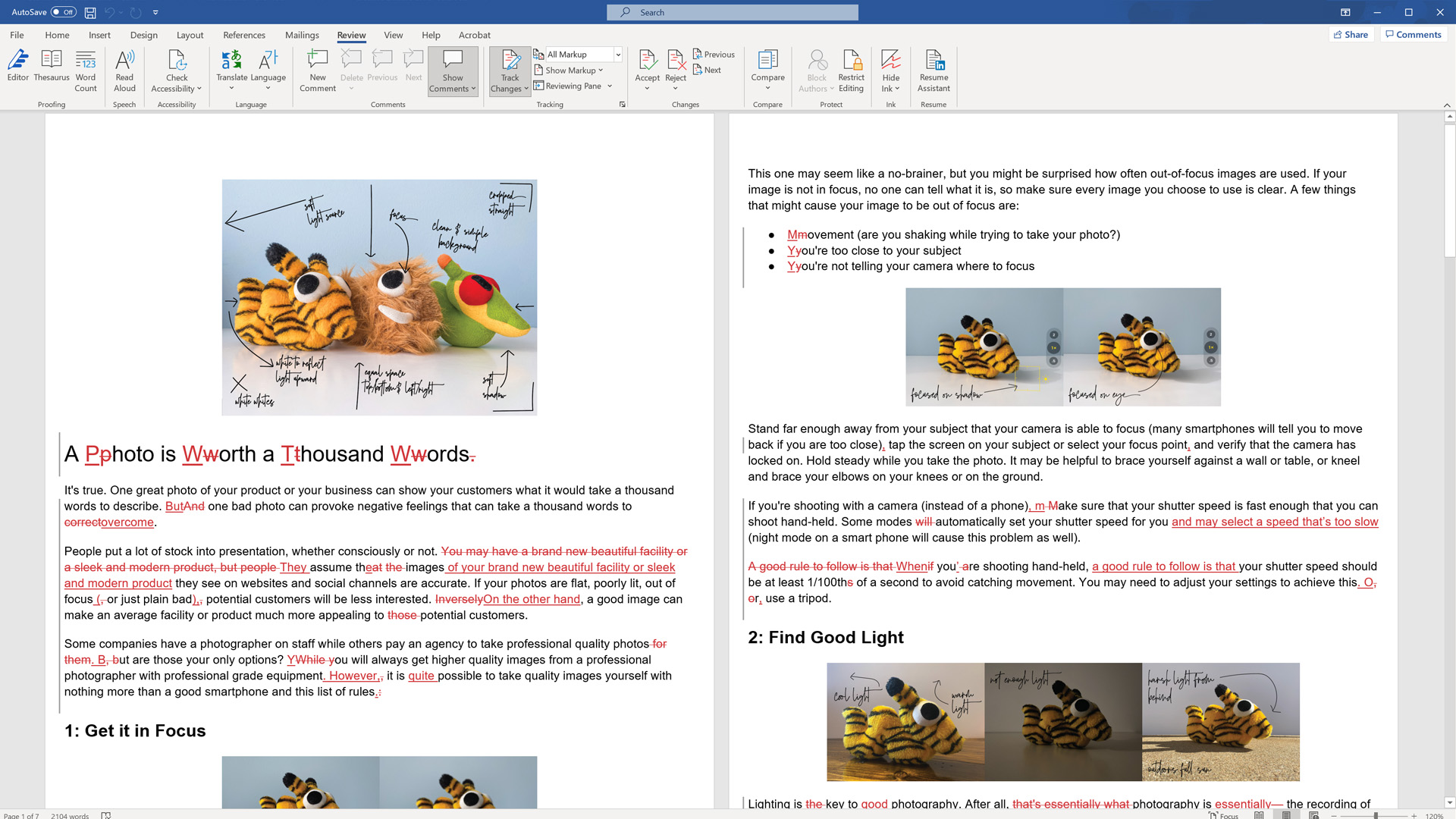
Task: Open the Share panel
Action: pos(1351,34)
